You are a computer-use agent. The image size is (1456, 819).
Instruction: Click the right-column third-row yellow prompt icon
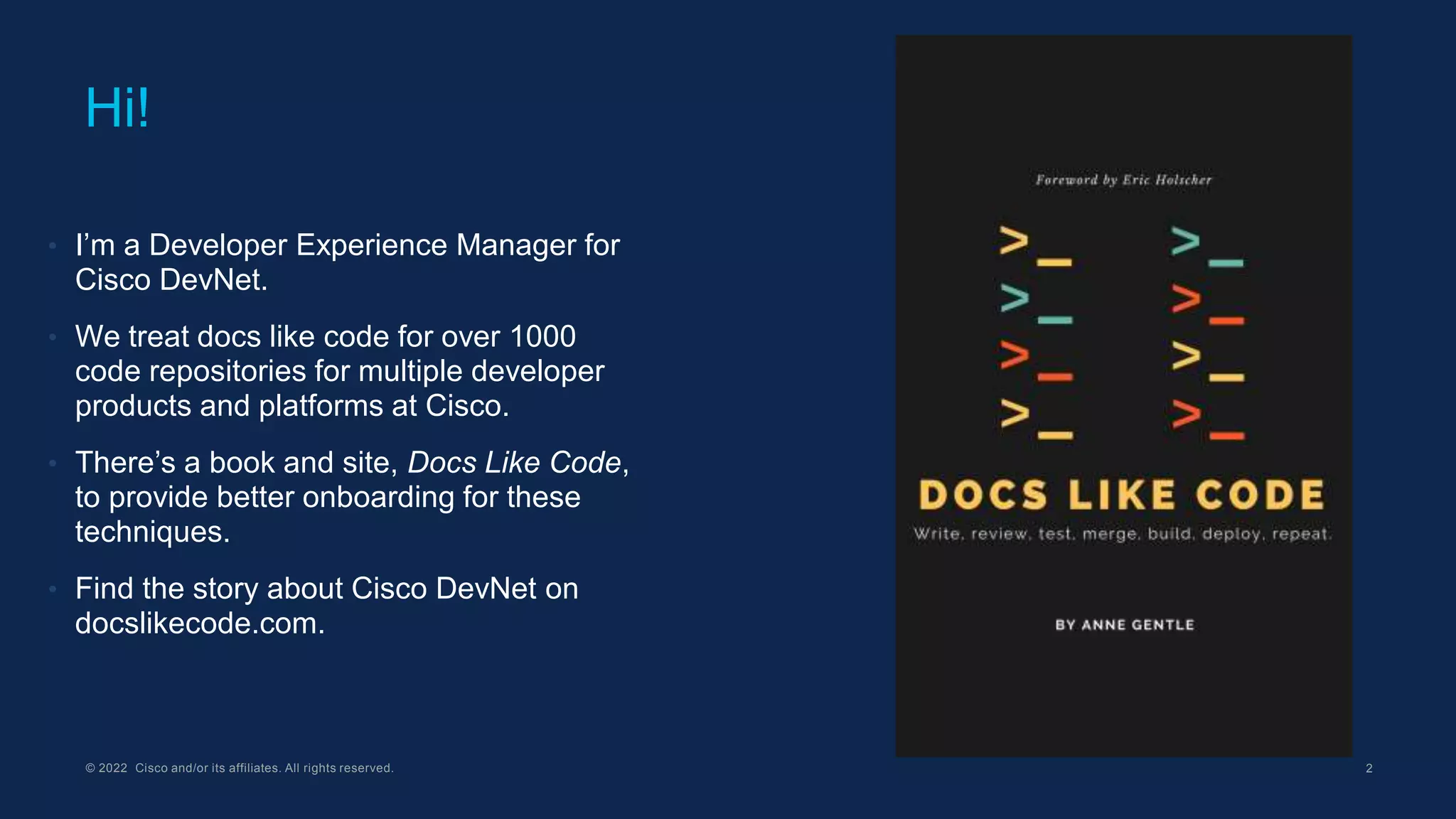click(1206, 360)
